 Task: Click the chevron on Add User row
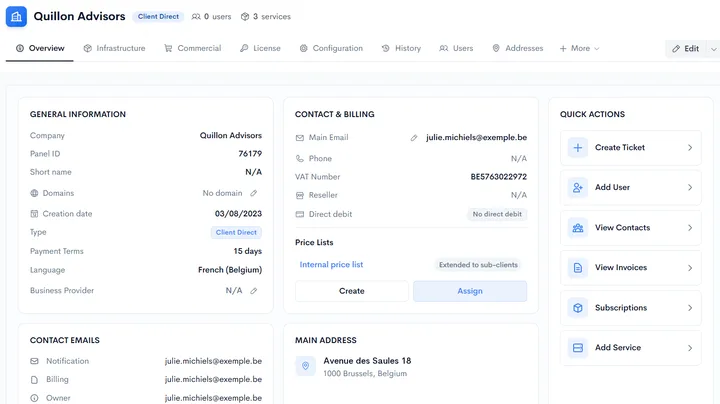690,187
